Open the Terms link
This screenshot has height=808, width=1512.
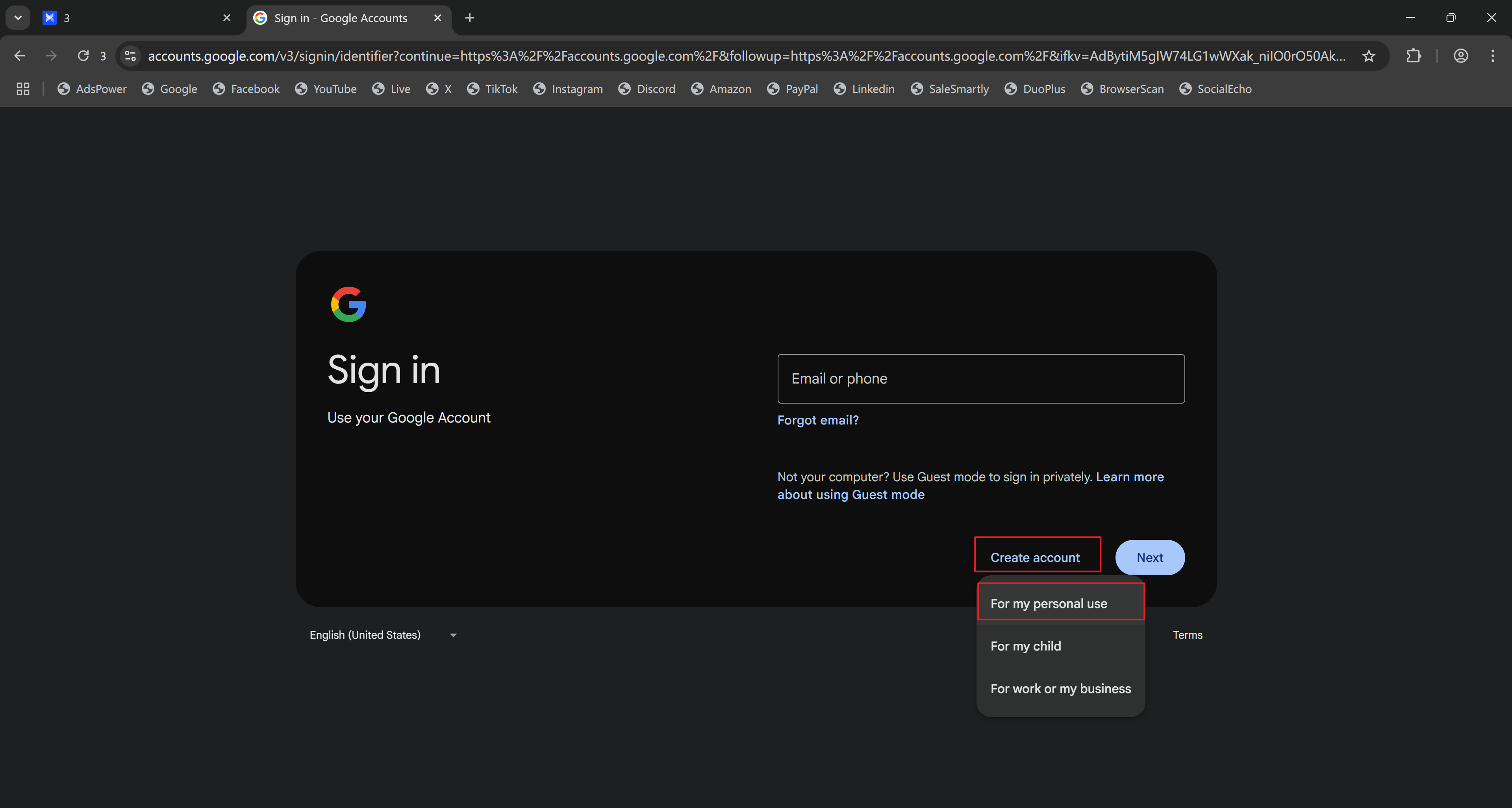click(x=1188, y=635)
